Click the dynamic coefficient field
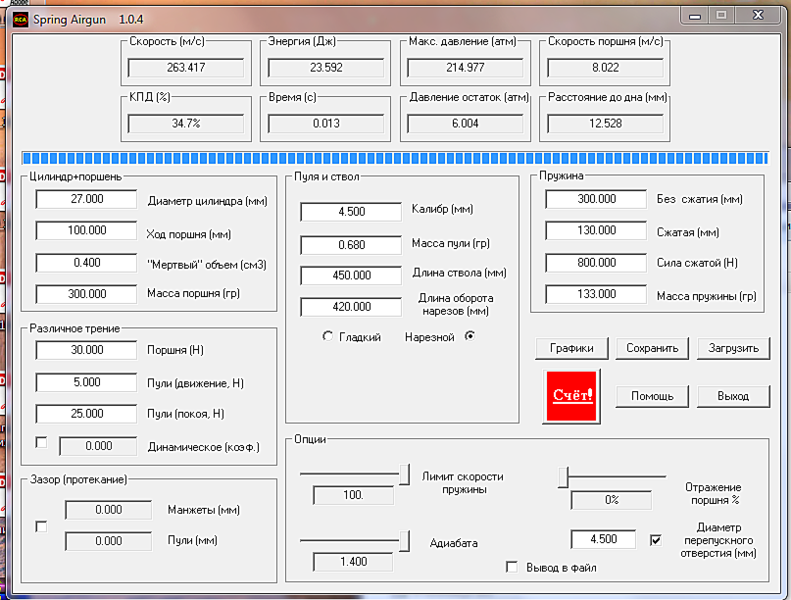The image size is (791, 600). [98, 446]
